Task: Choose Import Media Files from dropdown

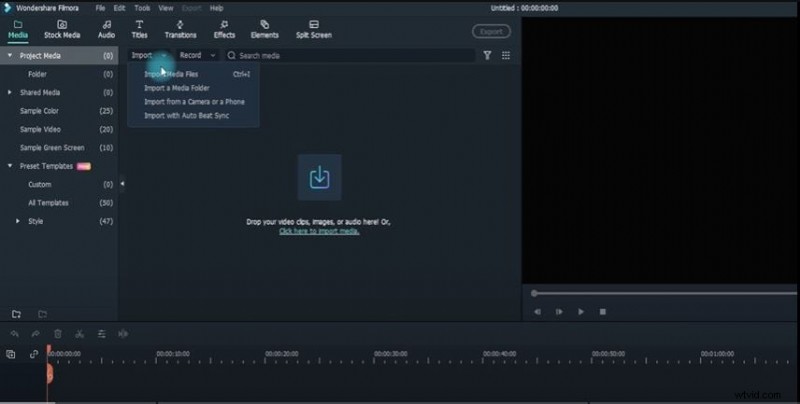Action: point(171,74)
